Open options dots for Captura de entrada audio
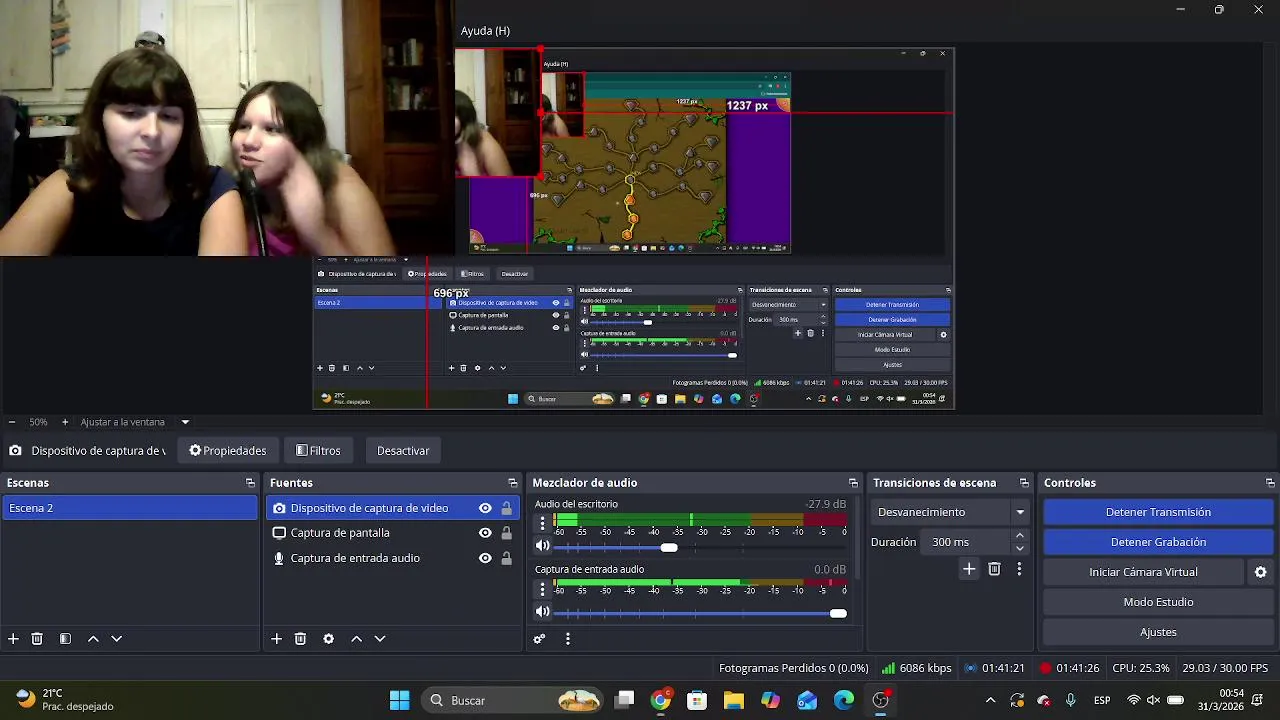The height and width of the screenshot is (720, 1280). pyautogui.click(x=543, y=589)
